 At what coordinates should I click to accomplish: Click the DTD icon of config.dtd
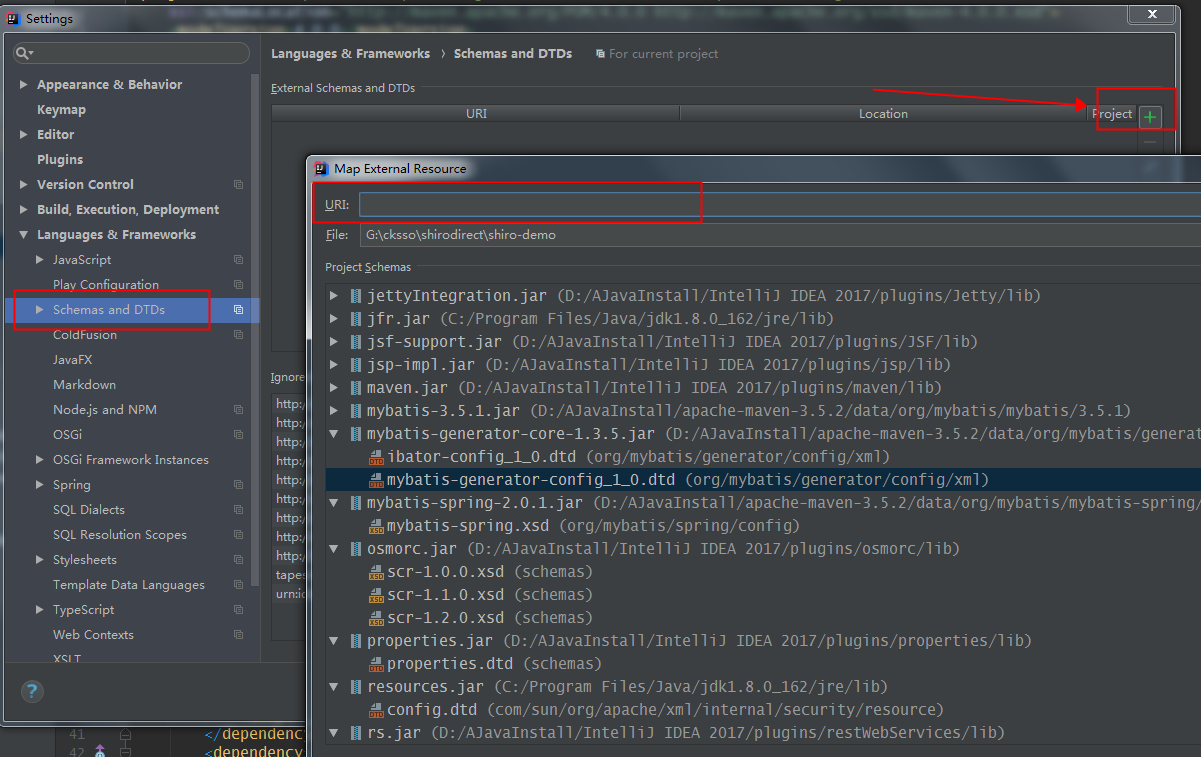click(x=376, y=710)
